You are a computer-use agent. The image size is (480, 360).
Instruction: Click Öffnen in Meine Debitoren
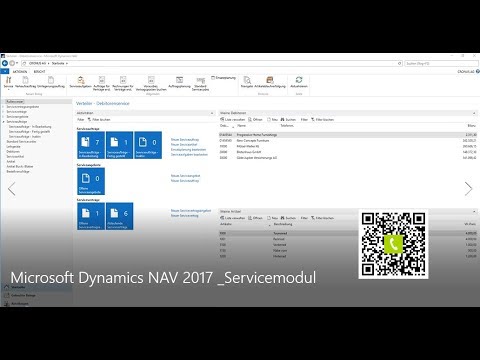tap(255, 119)
